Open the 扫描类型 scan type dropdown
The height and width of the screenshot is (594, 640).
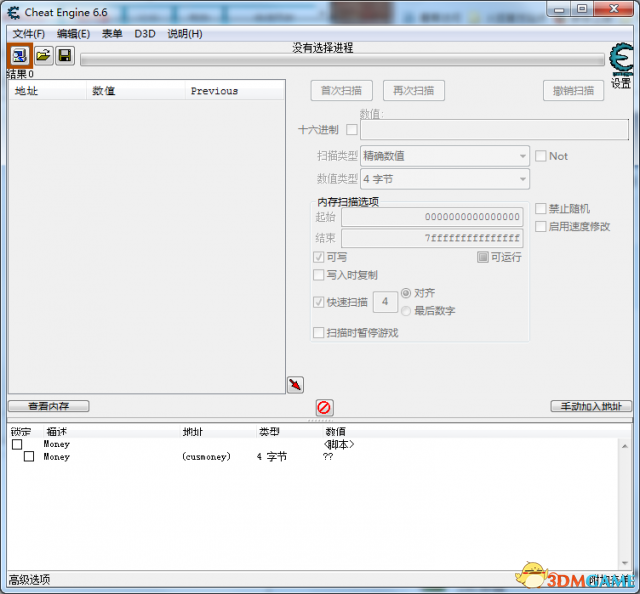click(445, 156)
